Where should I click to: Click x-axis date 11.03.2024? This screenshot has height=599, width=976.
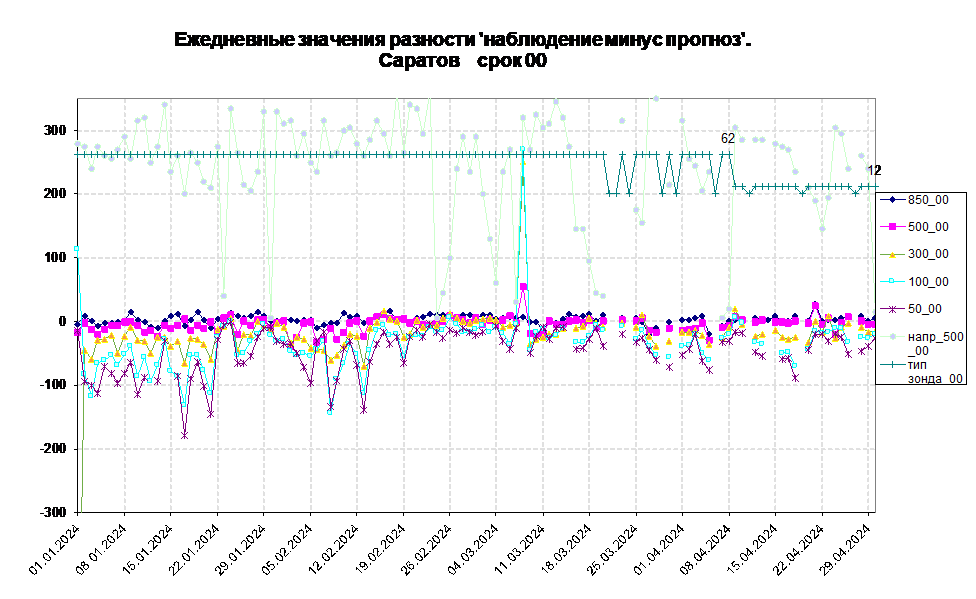pyautogui.click(x=520, y=549)
